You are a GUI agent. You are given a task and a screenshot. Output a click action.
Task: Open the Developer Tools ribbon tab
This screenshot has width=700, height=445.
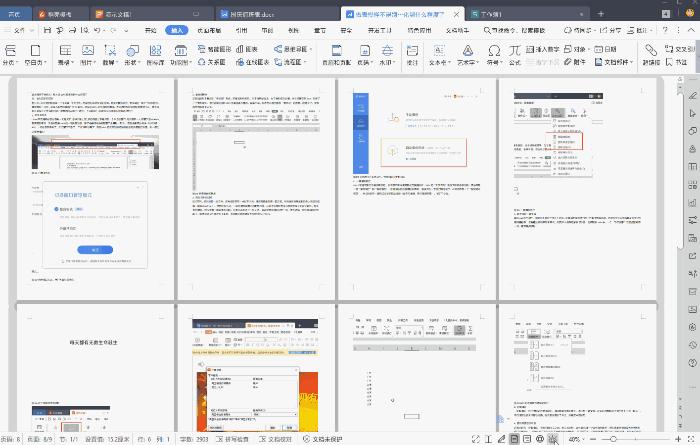pyautogui.click(x=379, y=30)
